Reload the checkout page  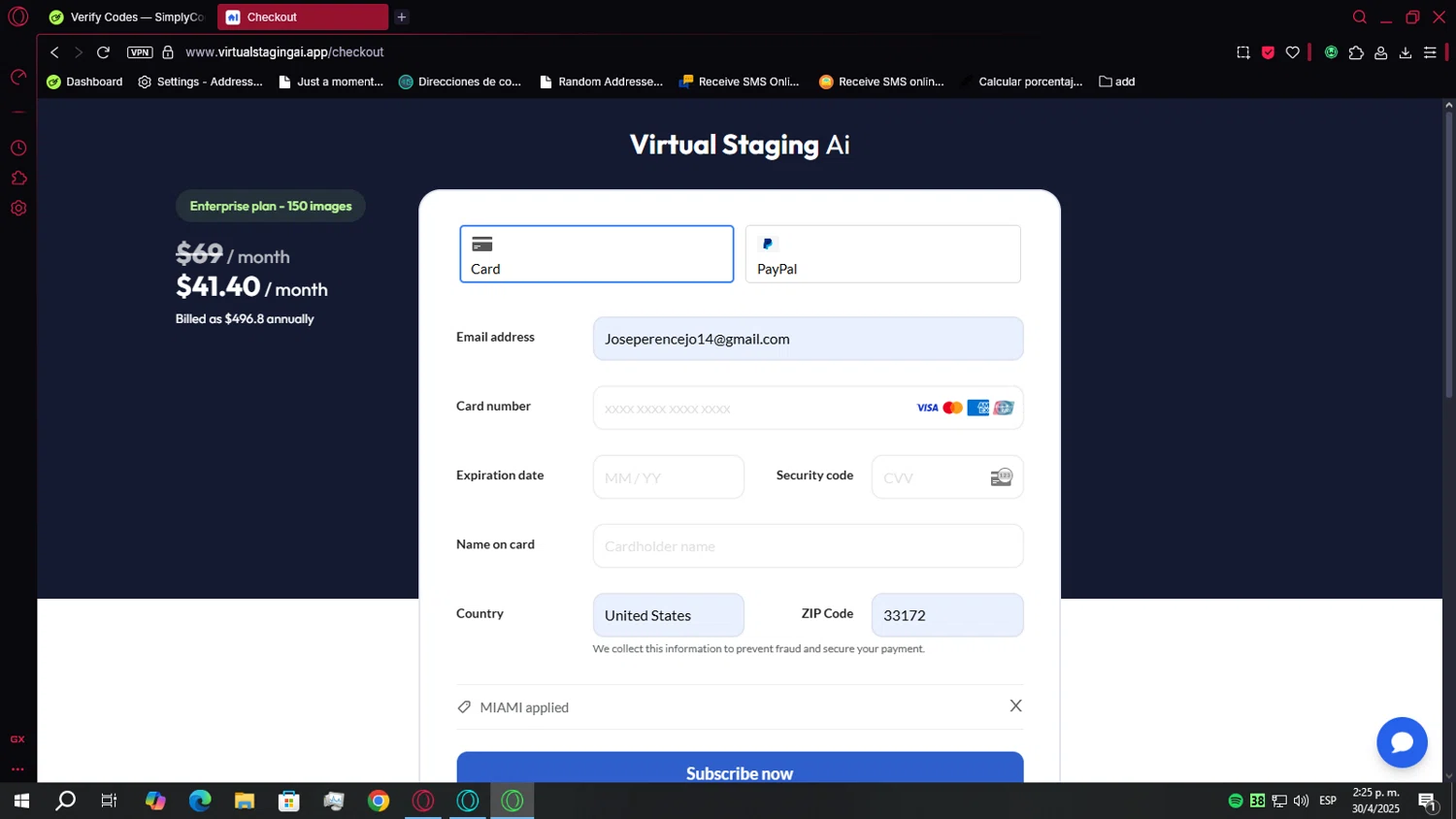103,52
